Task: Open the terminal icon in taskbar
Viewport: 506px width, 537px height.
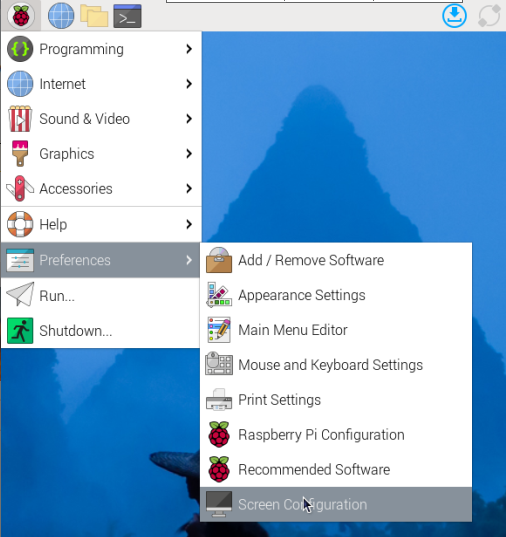Action: point(127,16)
